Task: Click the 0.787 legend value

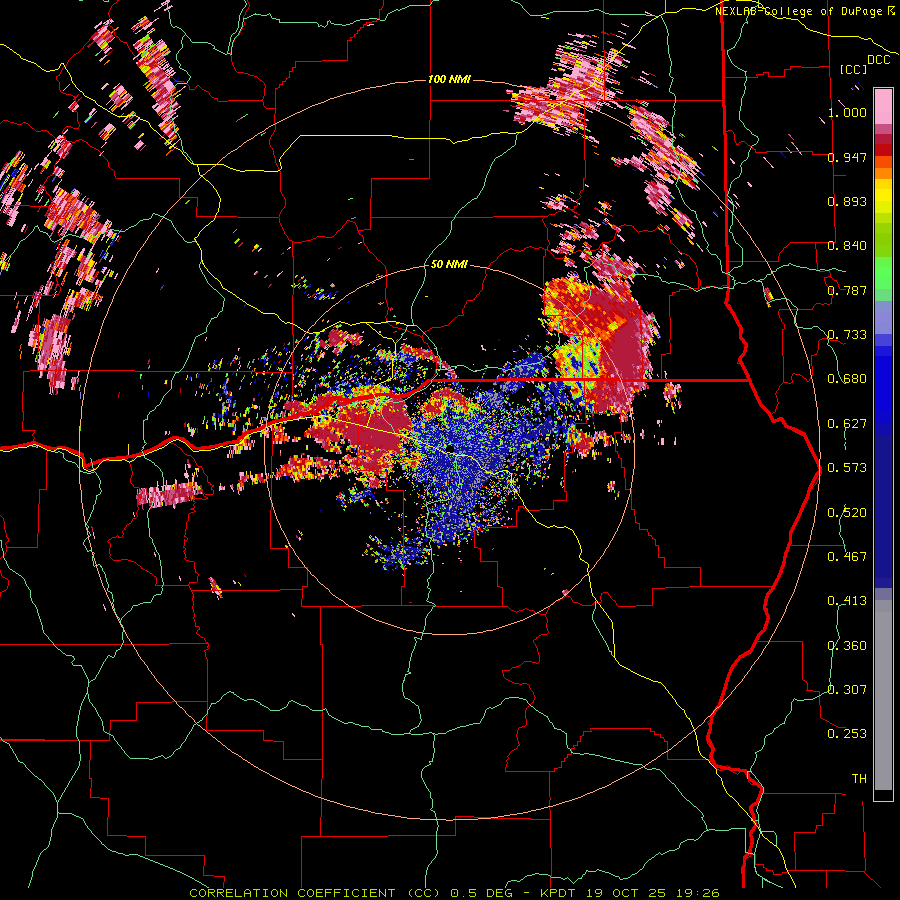Action: tap(847, 290)
